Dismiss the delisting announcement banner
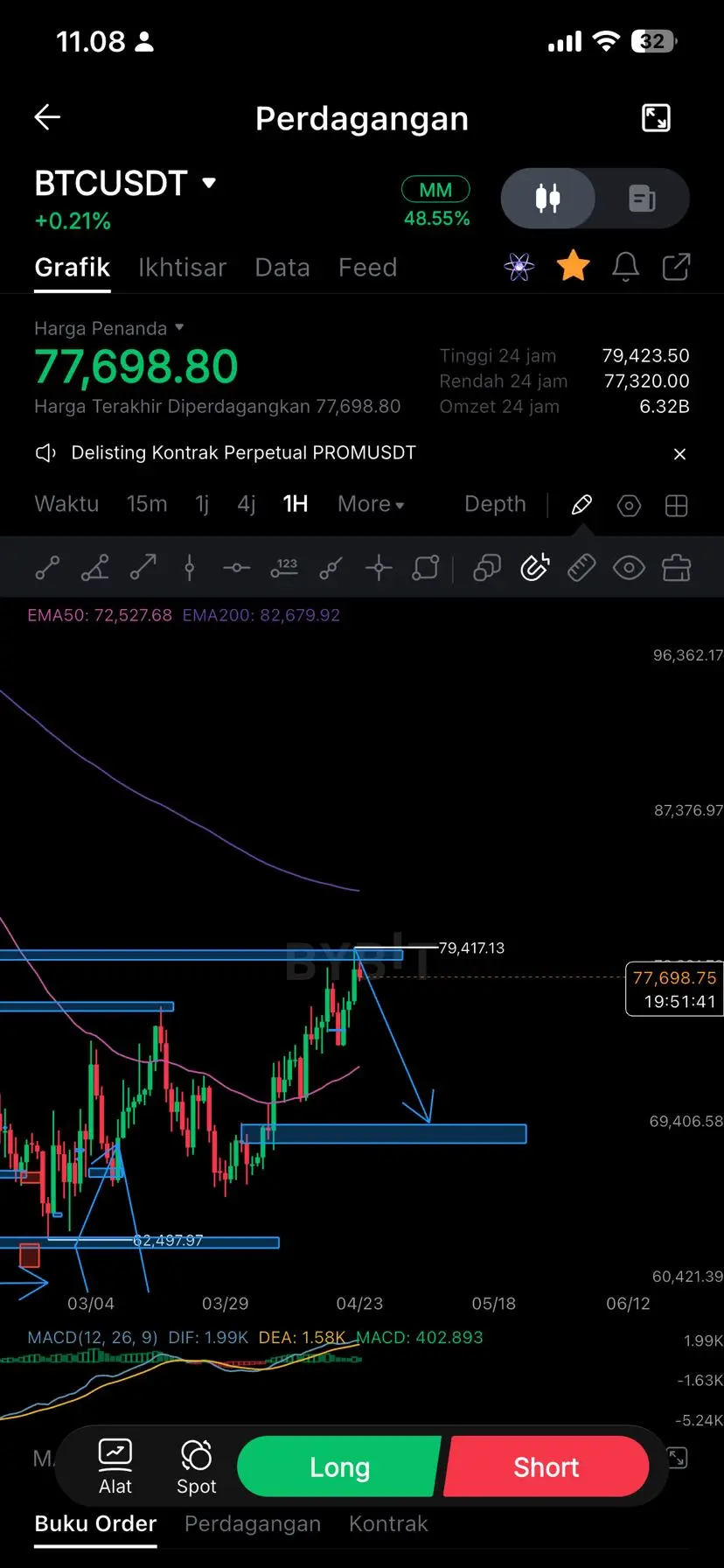This screenshot has height=1568, width=724. click(680, 454)
